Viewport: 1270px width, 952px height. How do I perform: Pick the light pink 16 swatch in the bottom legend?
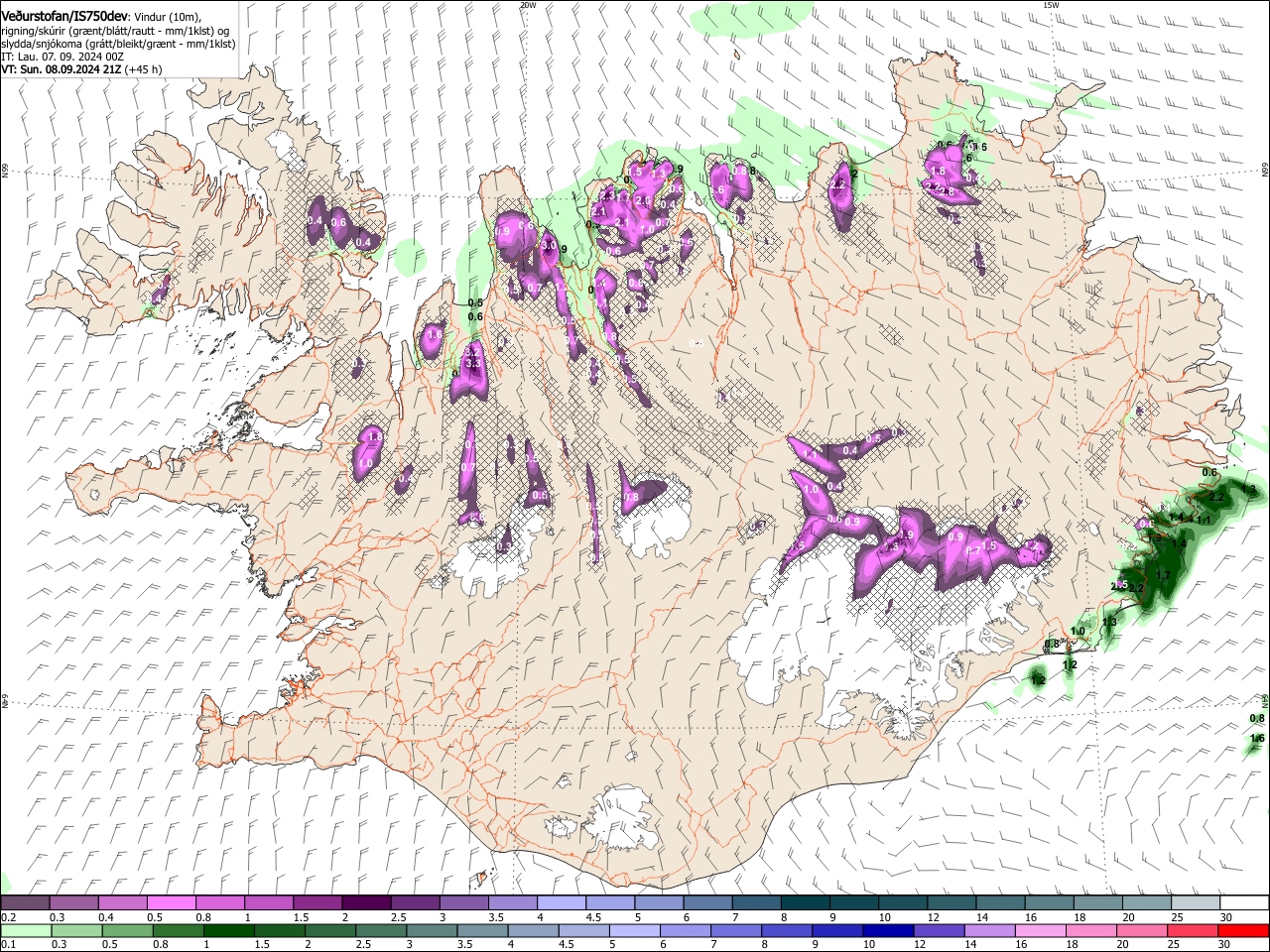point(1038,930)
